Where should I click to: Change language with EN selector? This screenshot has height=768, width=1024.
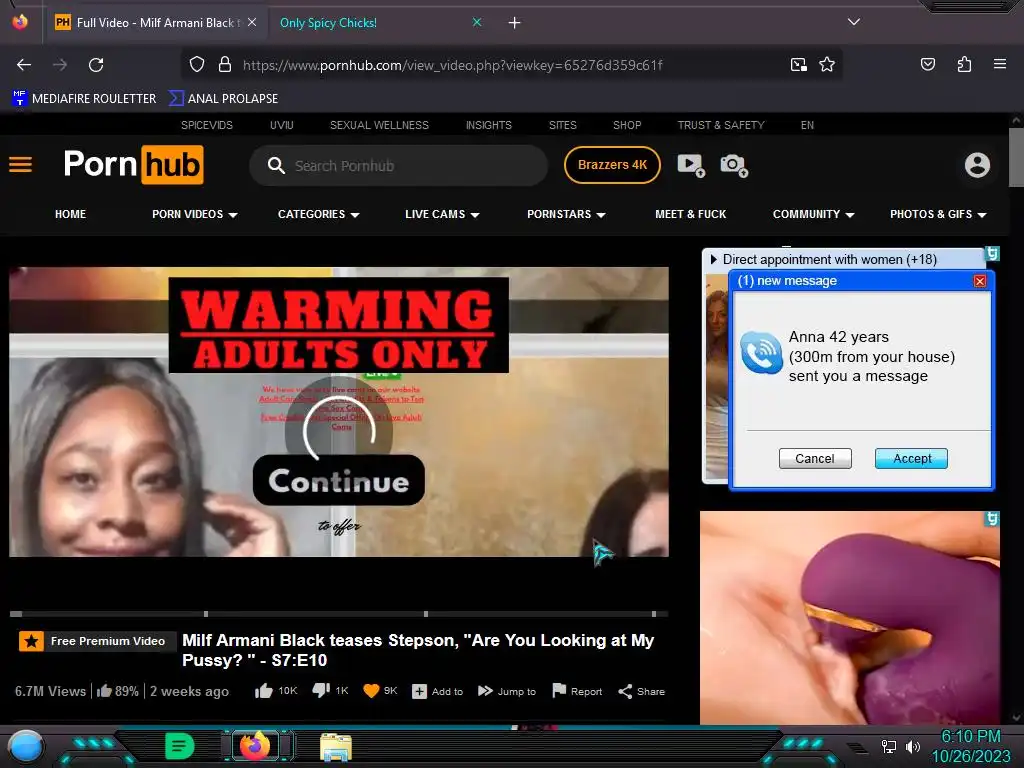coord(807,125)
